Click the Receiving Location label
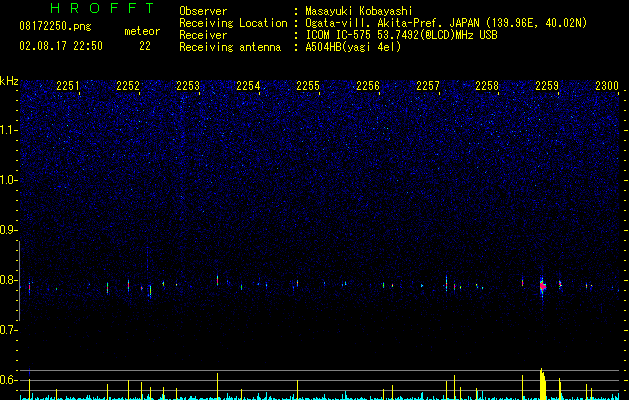 click(x=233, y=23)
